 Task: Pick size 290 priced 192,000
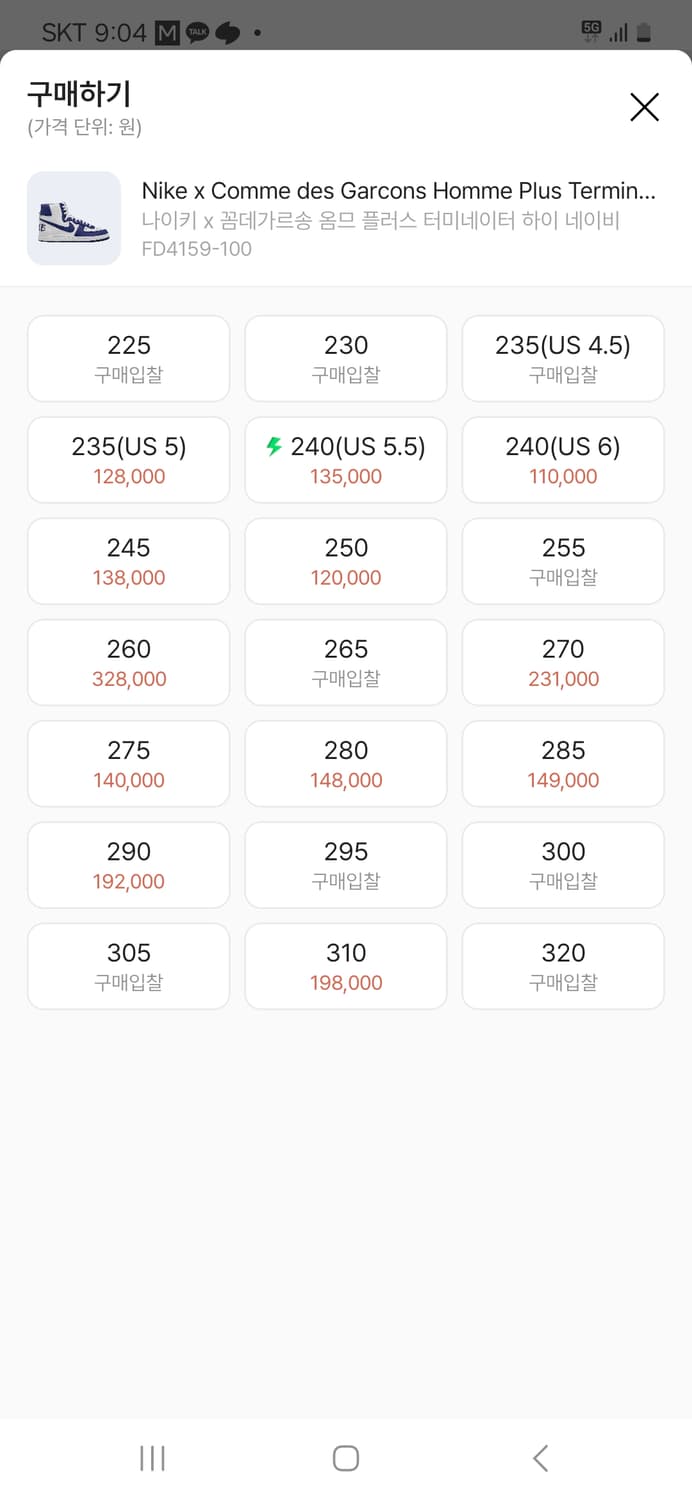pos(128,865)
